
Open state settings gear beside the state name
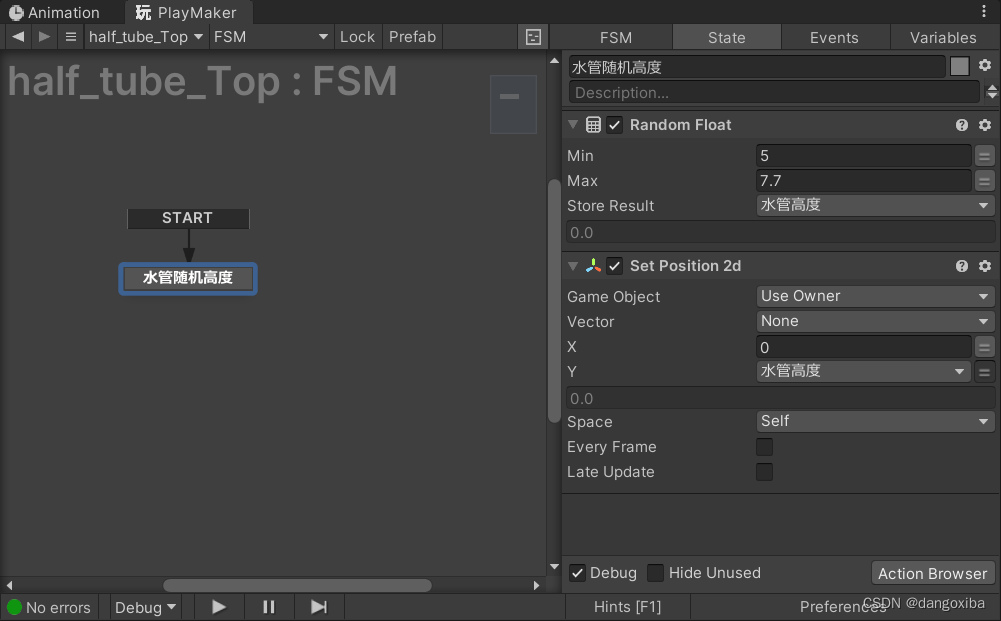pos(985,66)
